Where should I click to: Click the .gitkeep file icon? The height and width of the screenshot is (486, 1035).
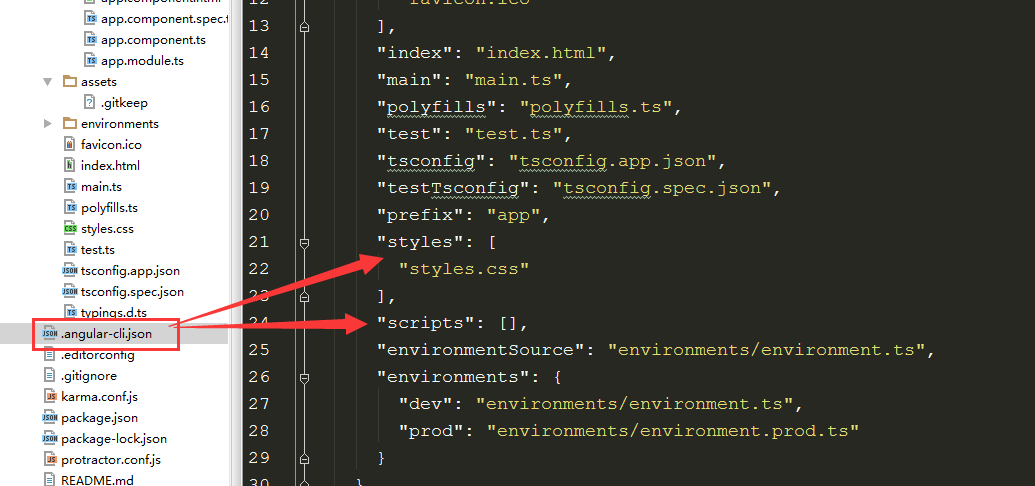coord(89,102)
